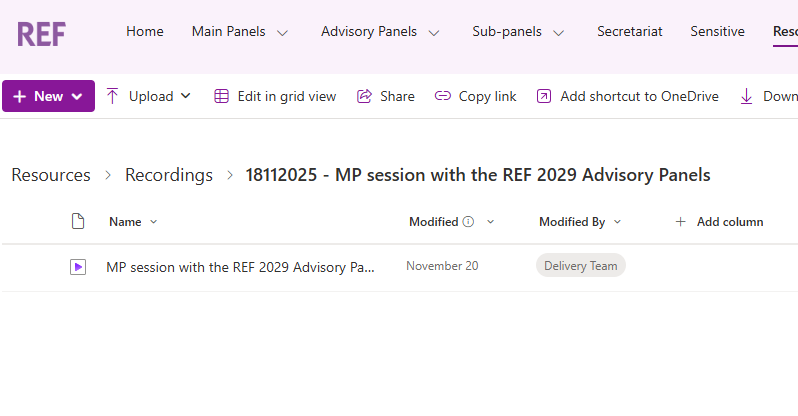Click the Download arrow icon
The image size is (798, 416).
[746, 96]
